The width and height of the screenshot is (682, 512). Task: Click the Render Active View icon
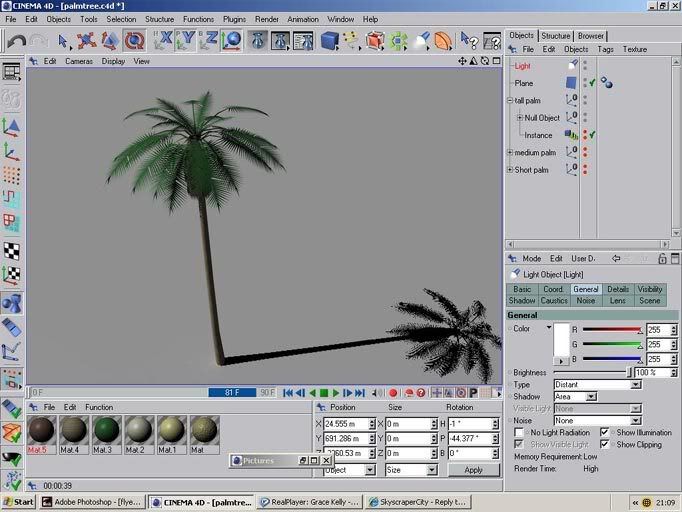point(258,41)
